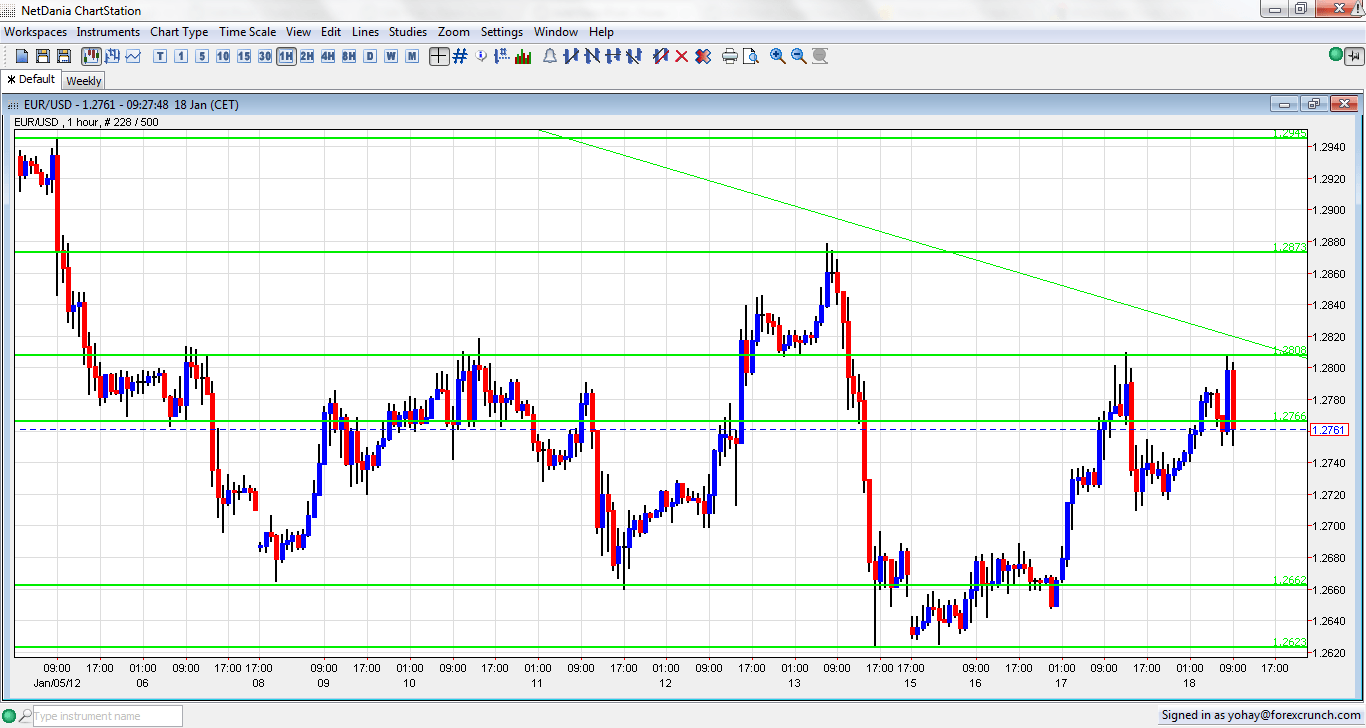The image size is (1366, 728).
Task: Expand the Studies menu
Action: tap(407, 32)
